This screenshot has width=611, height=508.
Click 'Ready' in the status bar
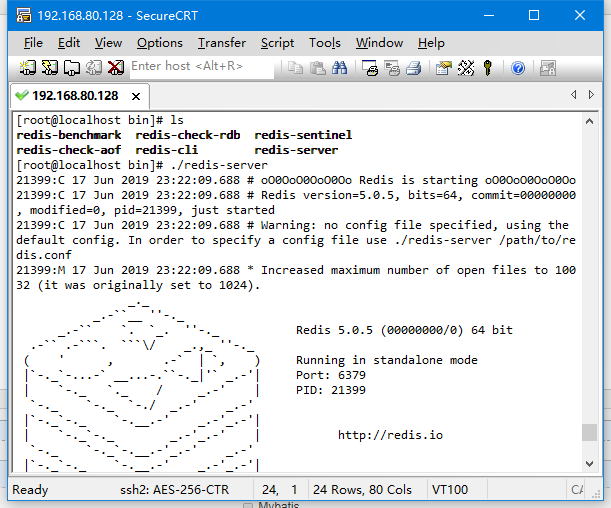click(30, 490)
